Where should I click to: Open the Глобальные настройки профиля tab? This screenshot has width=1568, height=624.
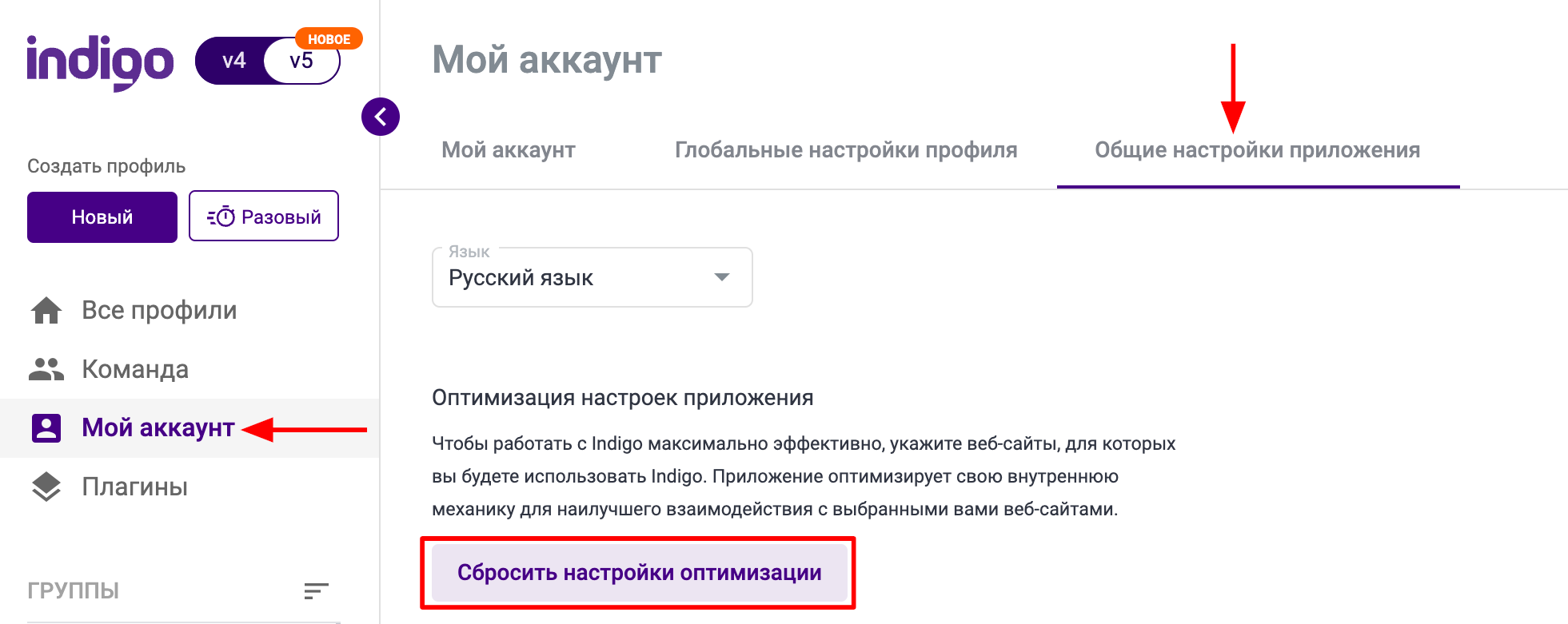pyautogui.click(x=846, y=150)
